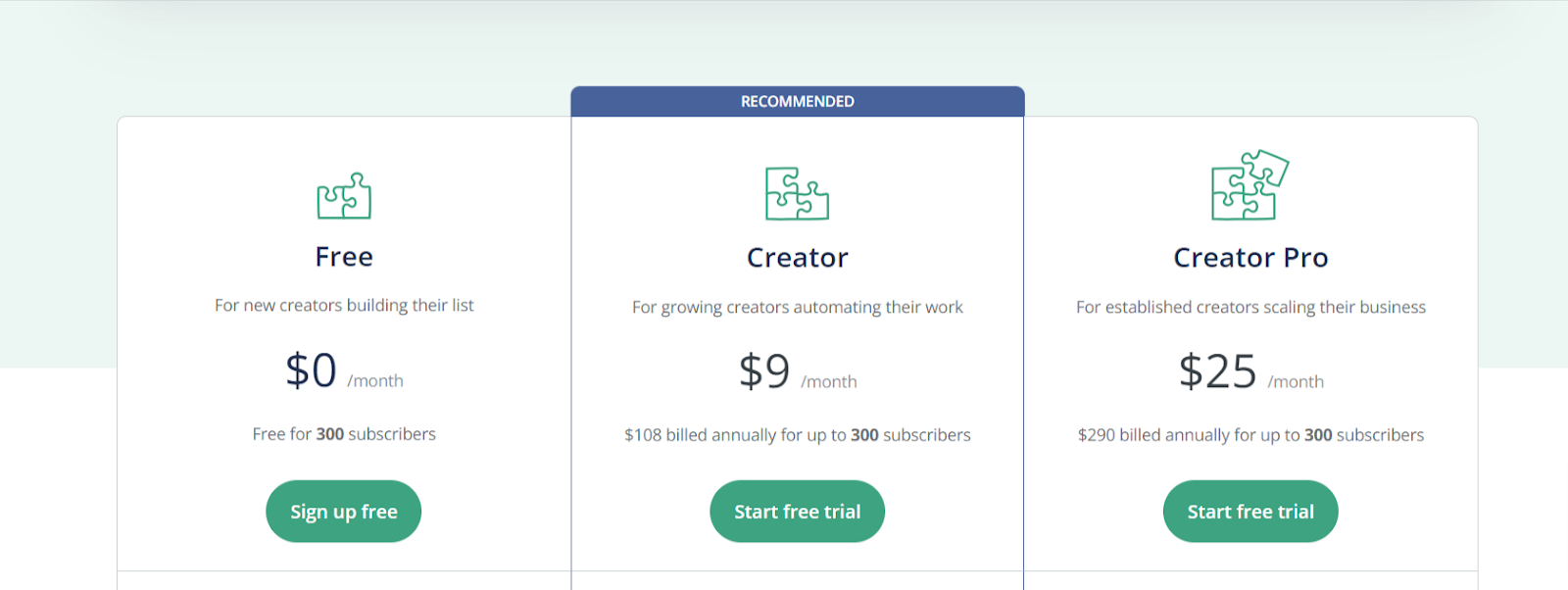Click "For new creators building their list" text
The width and height of the screenshot is (1568, 590).
pyautogui.click(x=344, y=306)
